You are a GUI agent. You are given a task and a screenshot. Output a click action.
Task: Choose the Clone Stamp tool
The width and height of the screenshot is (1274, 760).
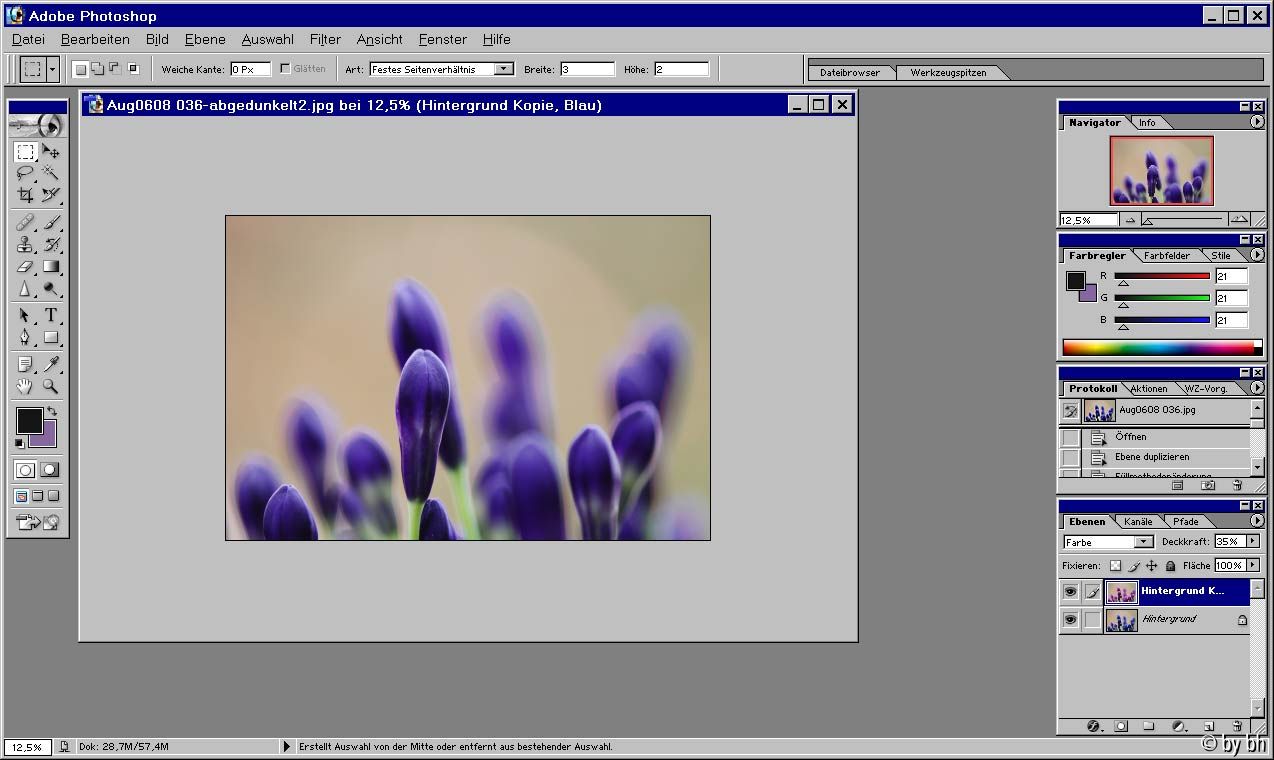[x=25, y=244]
